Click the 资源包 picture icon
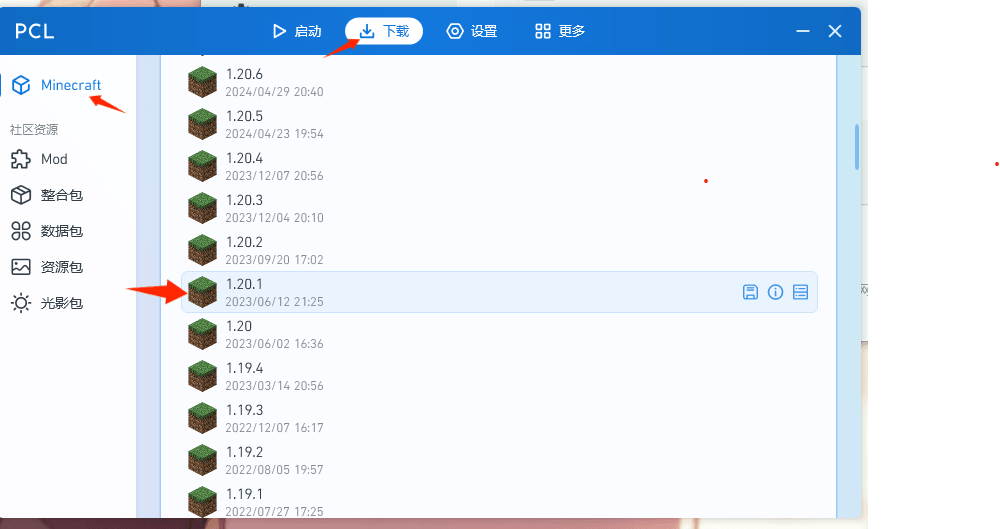The image size is (1000, 529). coord(21,267)
